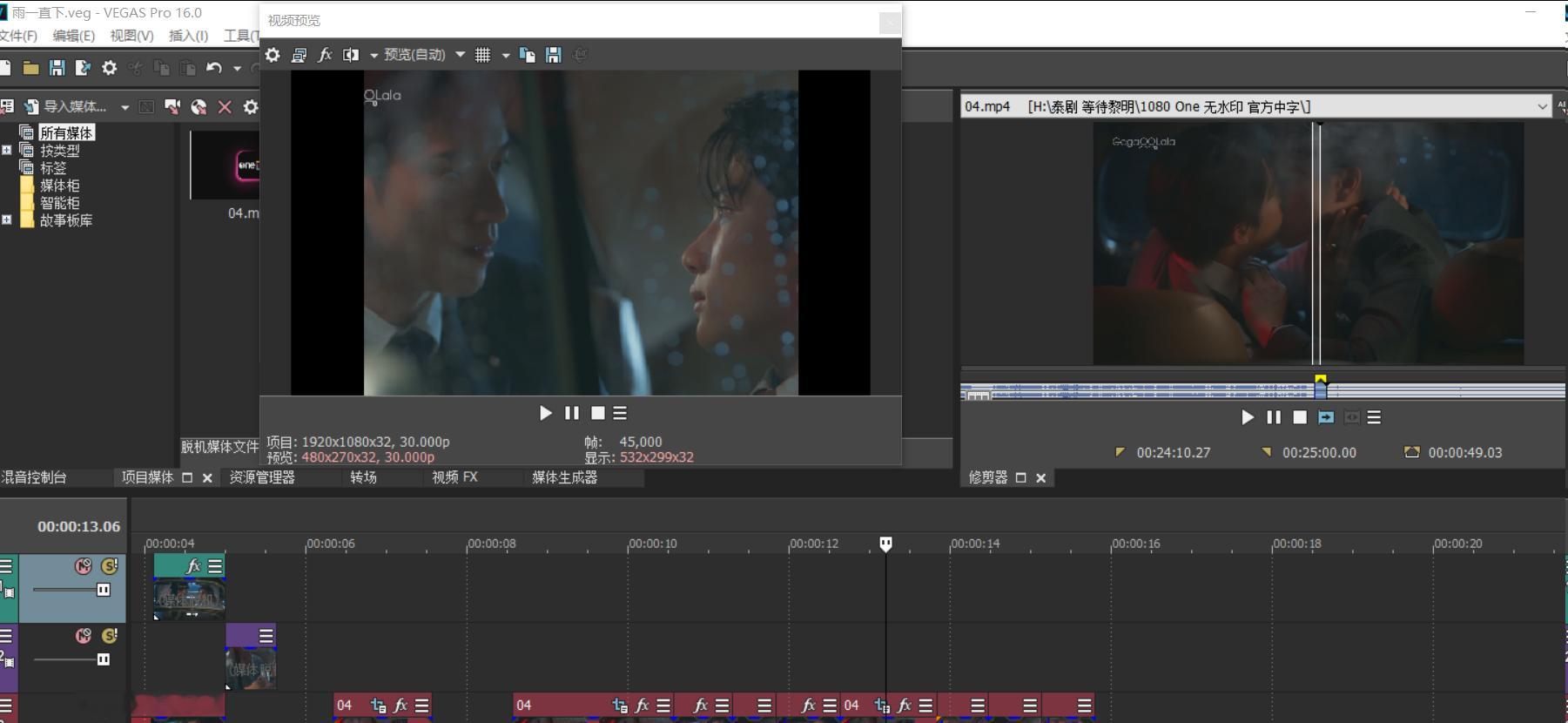Viewport: 1568px width, 723px height.
Task: Click the Video Output FX icon in preview
Action: point(325,55)
